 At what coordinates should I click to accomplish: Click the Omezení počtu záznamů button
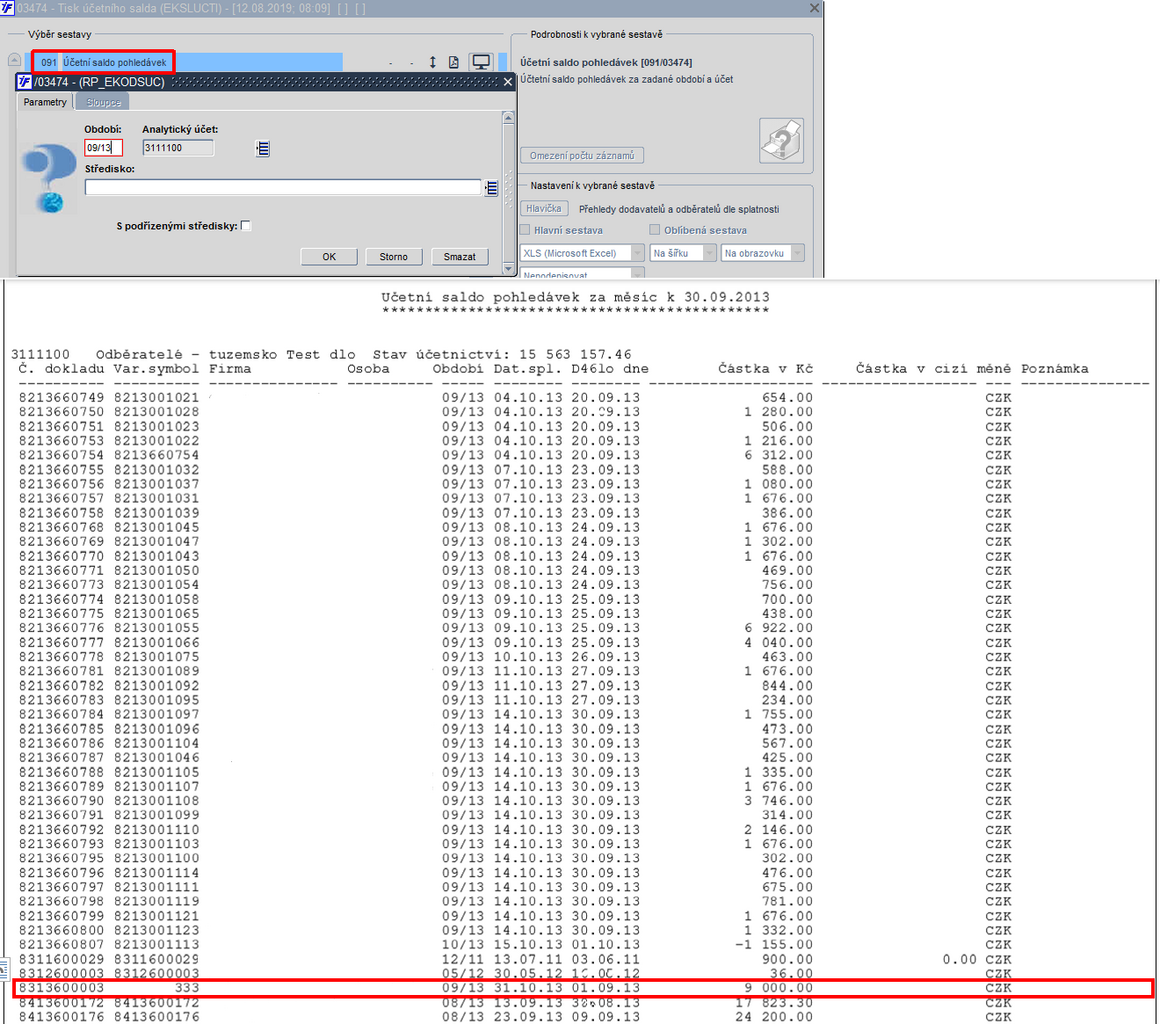[x=582, y=155]
